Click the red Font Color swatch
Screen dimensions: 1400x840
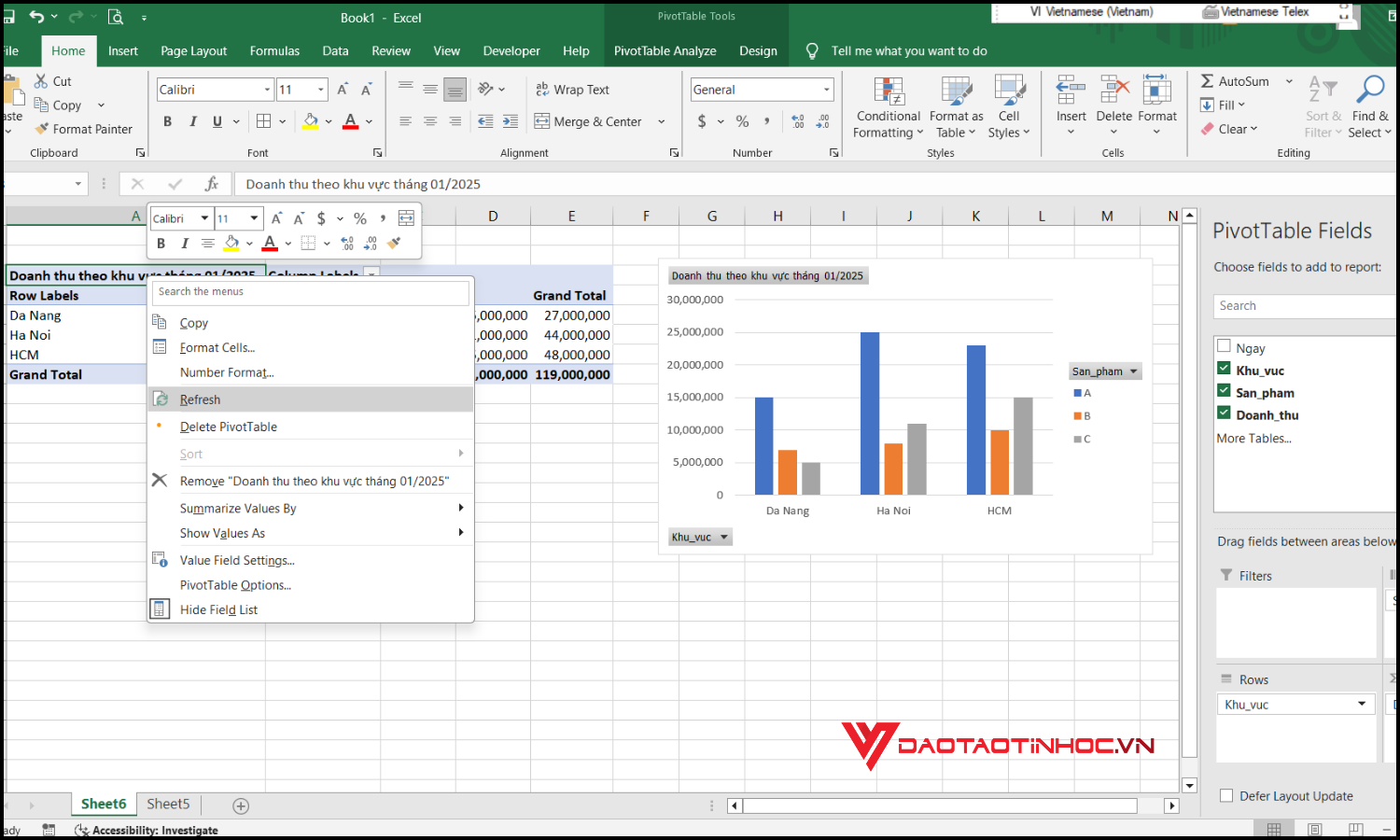point(349,121)
